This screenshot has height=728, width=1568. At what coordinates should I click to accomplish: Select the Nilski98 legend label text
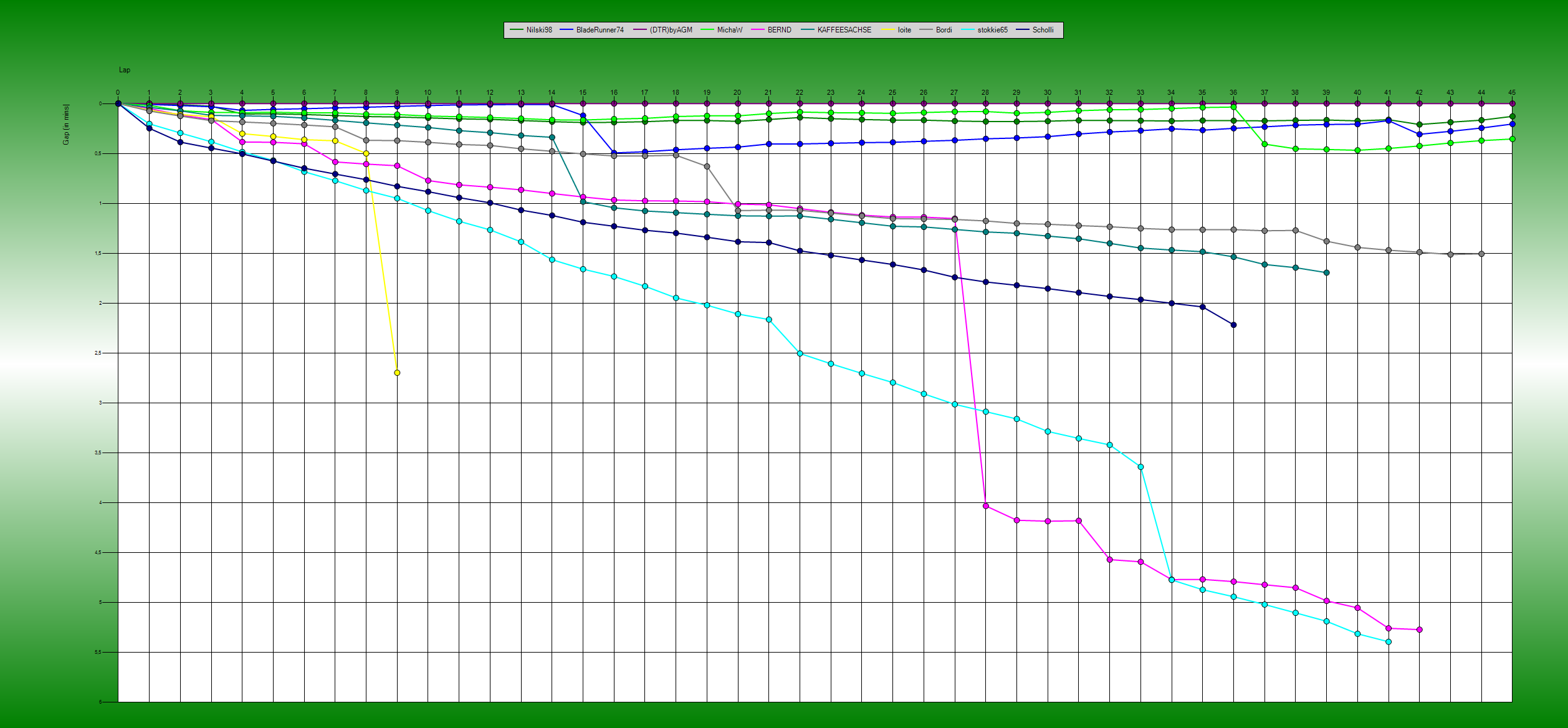click(x=539, y=29)
